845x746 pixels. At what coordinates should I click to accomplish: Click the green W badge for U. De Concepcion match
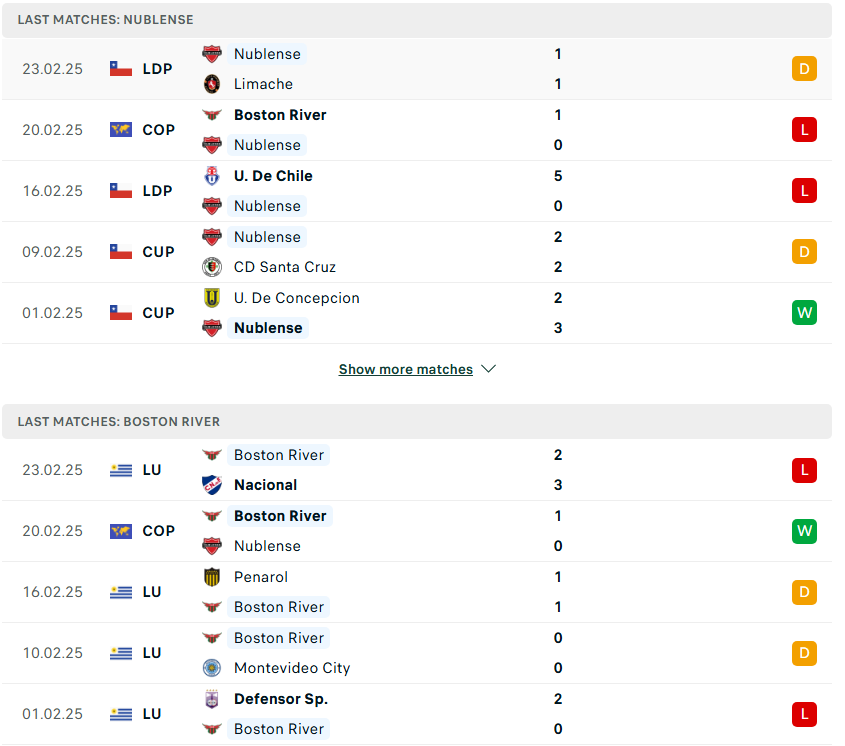coord(804,313)
